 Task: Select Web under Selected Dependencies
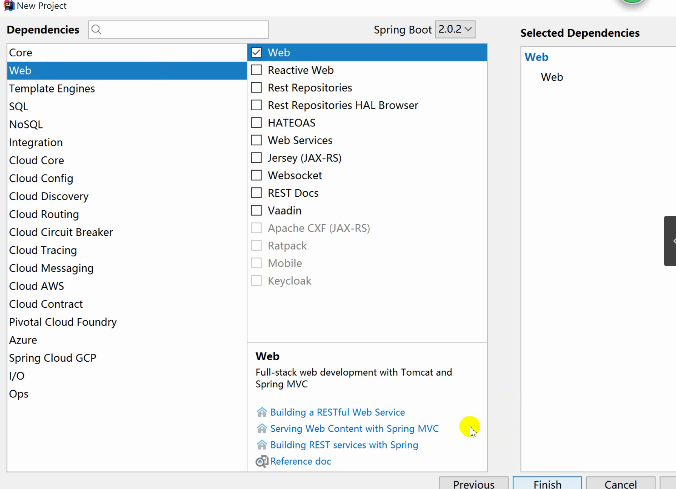pyautogui.click(x=552, y=77)
